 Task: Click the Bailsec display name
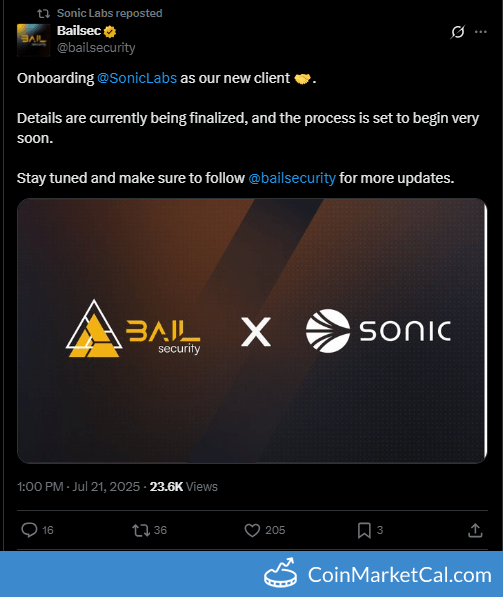coord(79,30)
